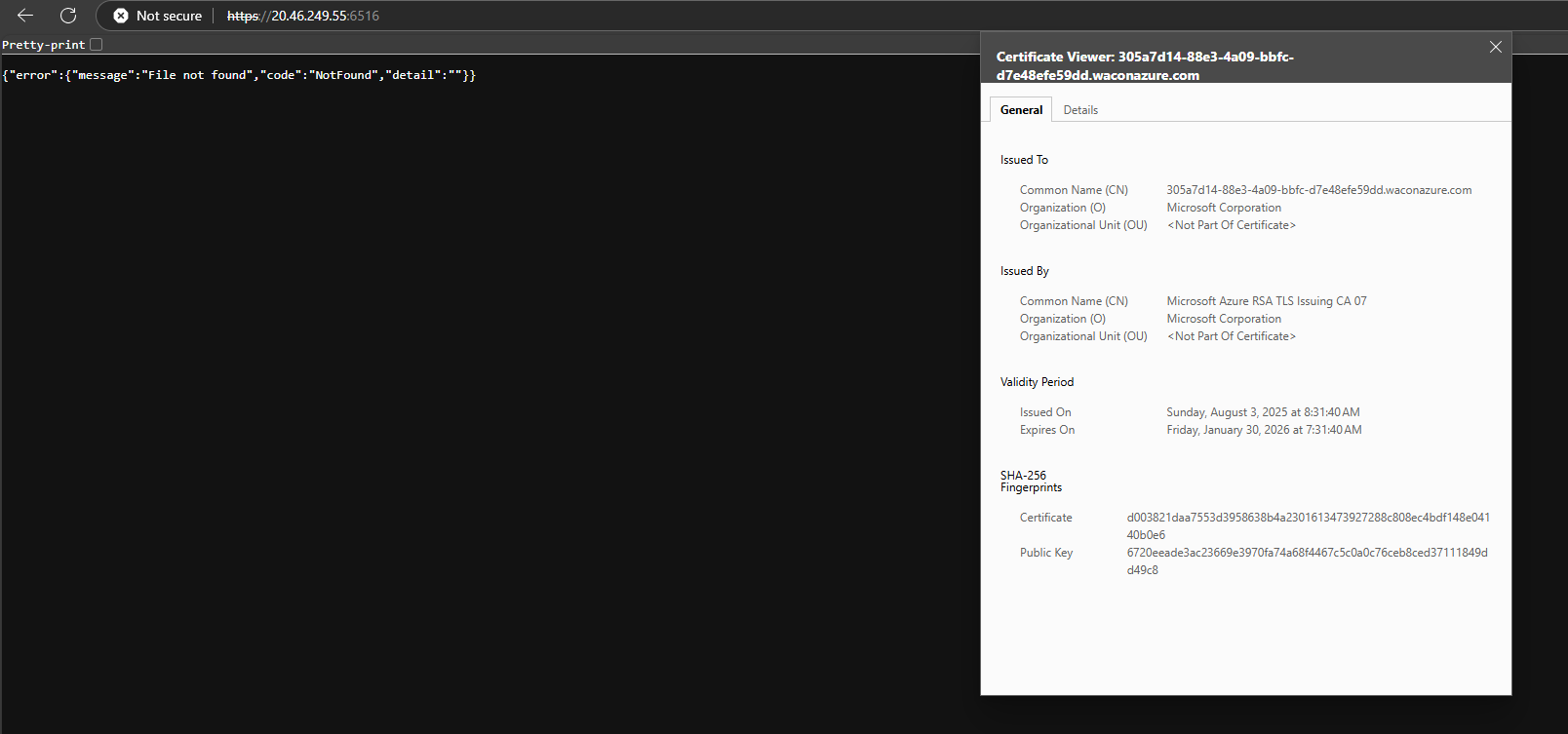The height and width of the screenshot is (734, 1568).
Task: Click the Pretty-print label text
Action: 44,45
